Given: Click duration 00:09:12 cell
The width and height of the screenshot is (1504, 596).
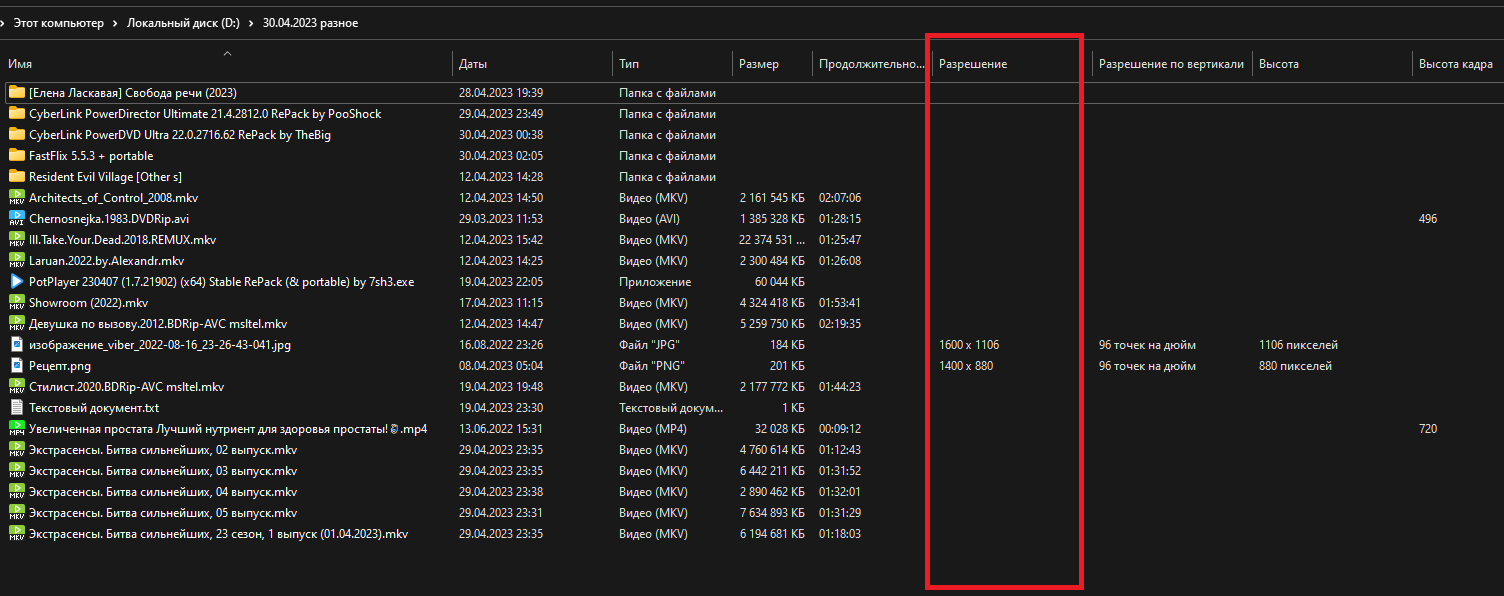Looking at the screenshot, I should tap(840, 428).
